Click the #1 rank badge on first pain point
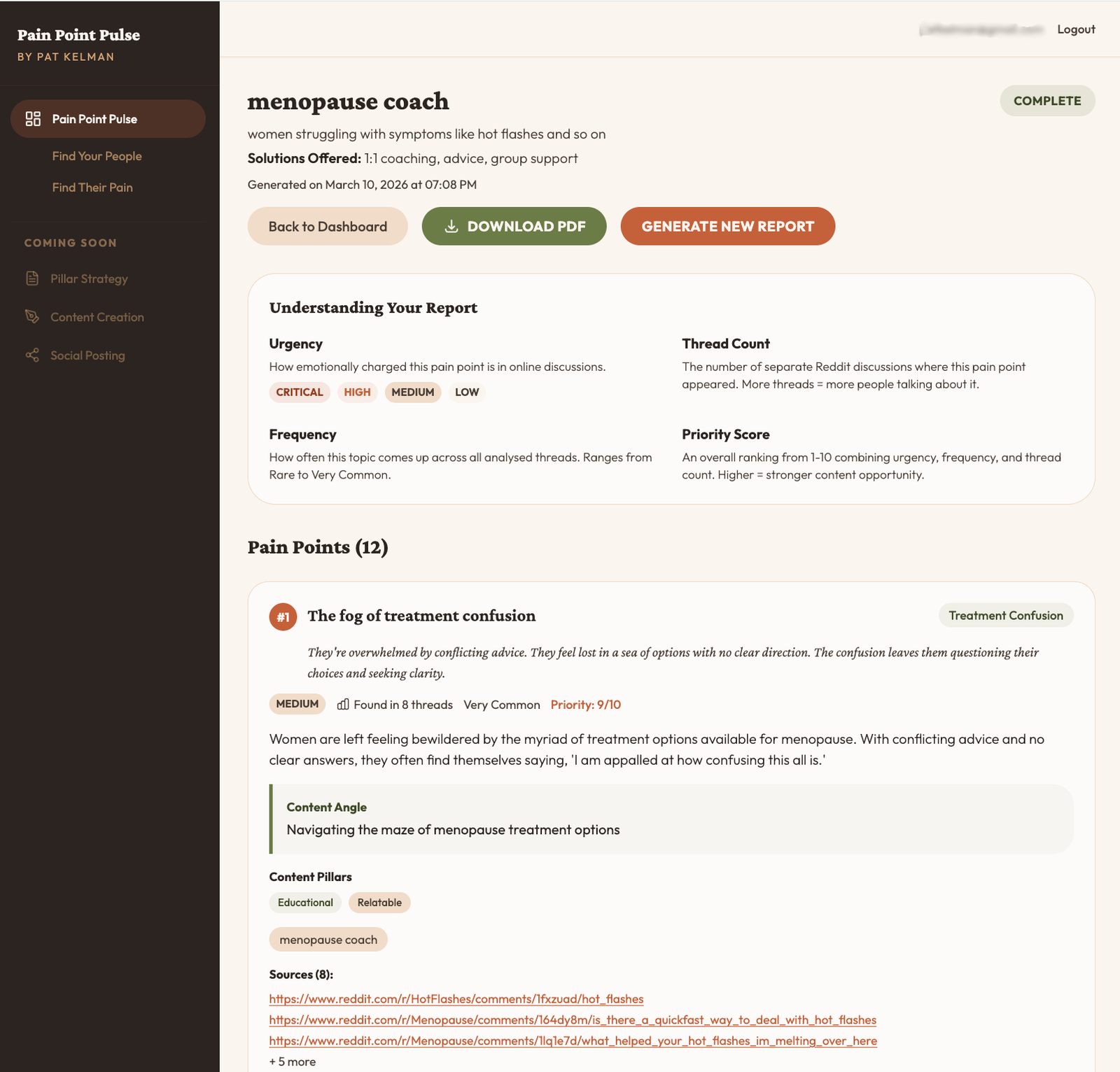The height and width of the screenshot is (1072, 1120). coord(283,617)
